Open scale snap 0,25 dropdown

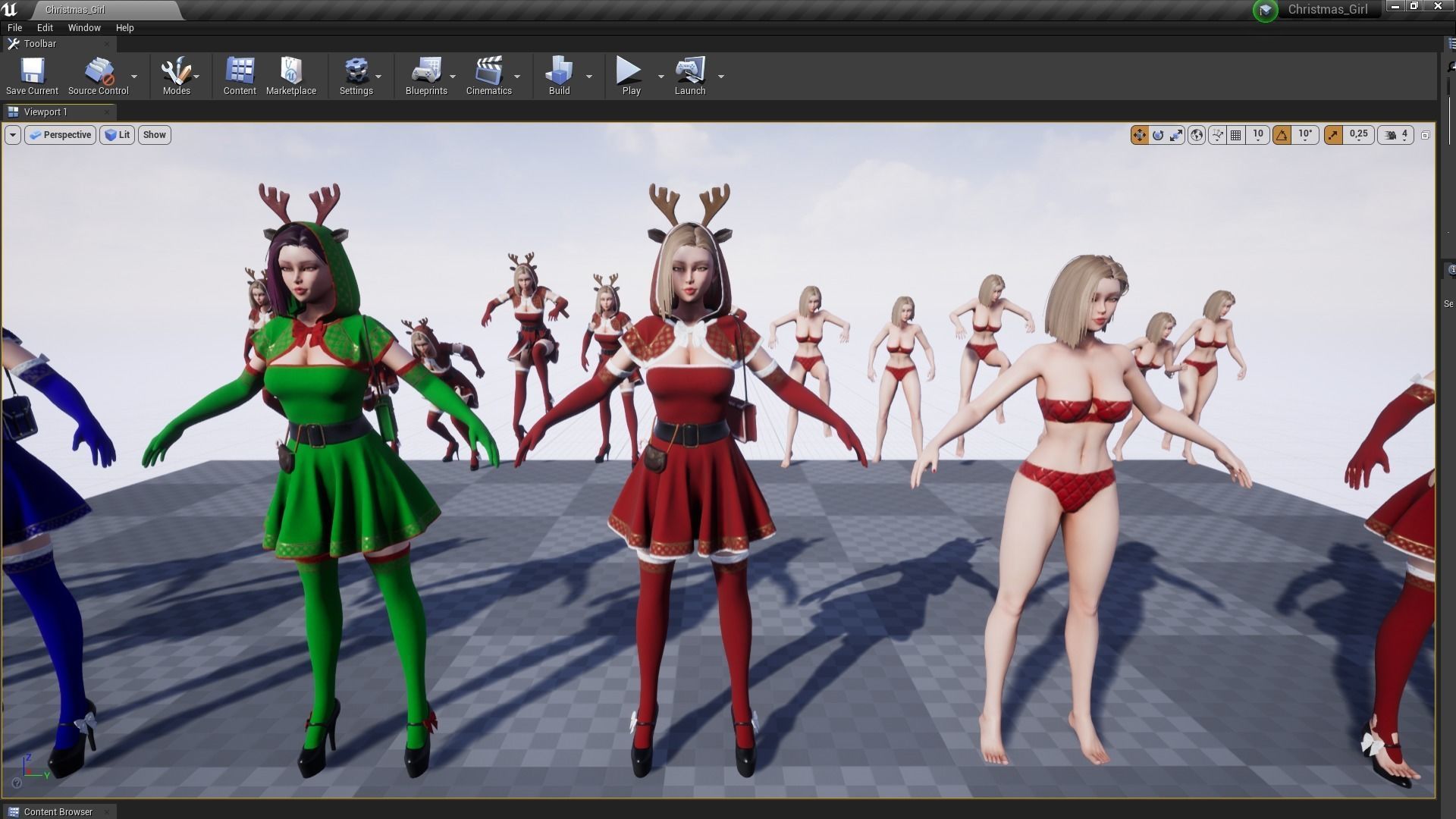pyautogui.click(x=1358, y=135)
